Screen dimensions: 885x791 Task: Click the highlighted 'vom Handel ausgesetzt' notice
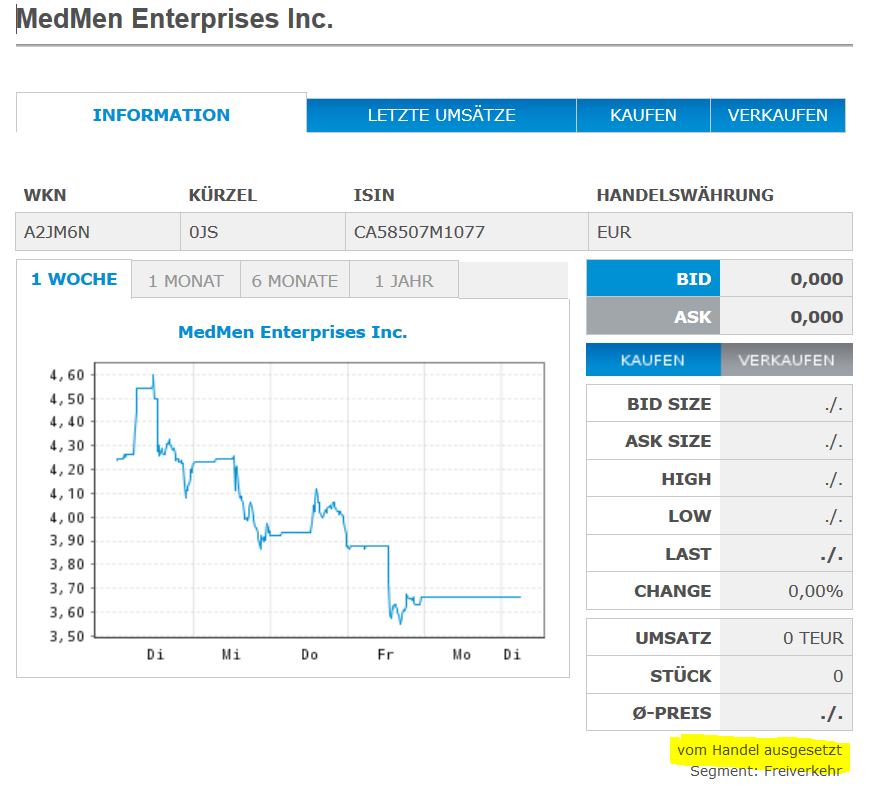click(x=759, y=750)
